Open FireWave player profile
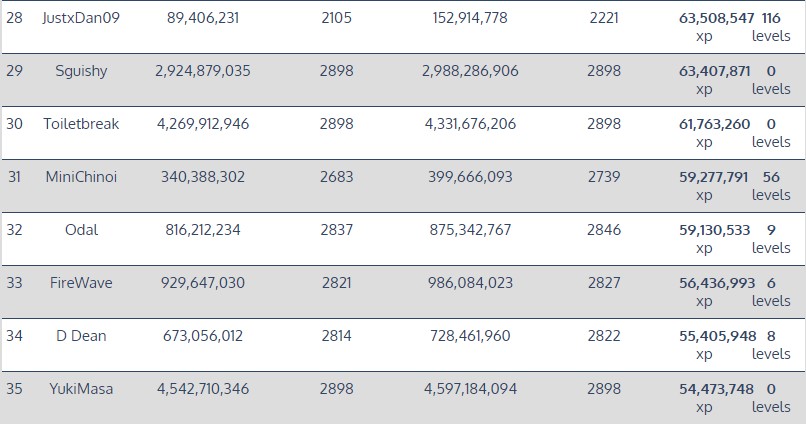Screen dimensions: 806x424 click(x=81, y=283)
